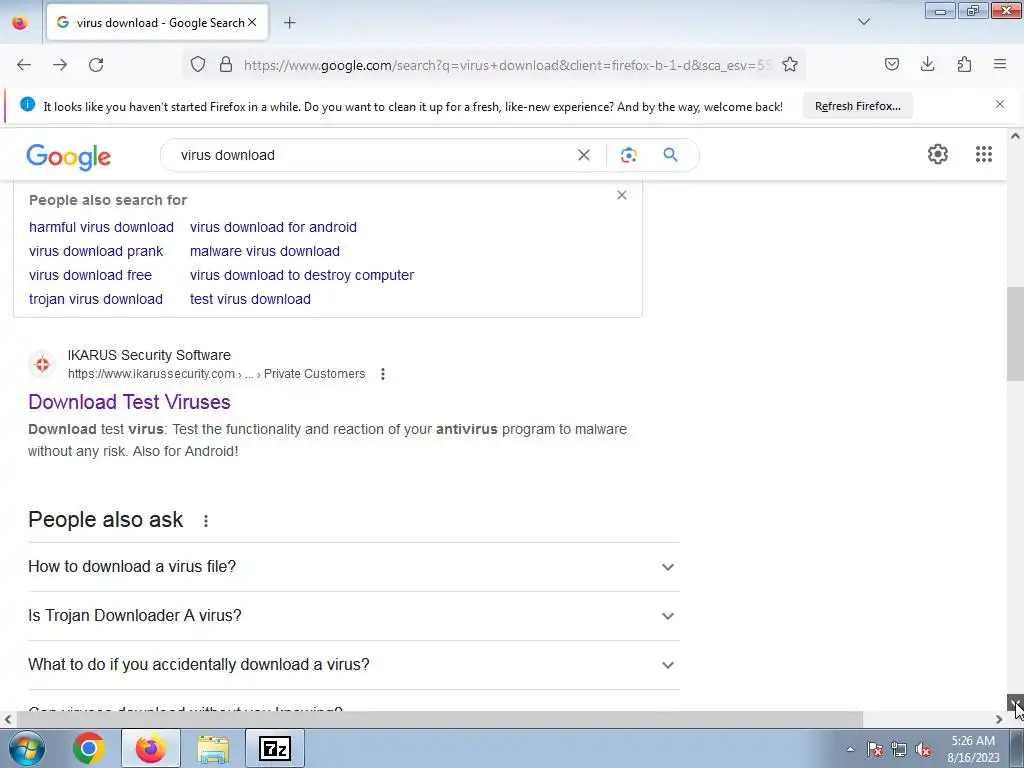Clear the Google search box
Image resolution: width=1024 pixels, height=768 pixels.
coord(584,155)
